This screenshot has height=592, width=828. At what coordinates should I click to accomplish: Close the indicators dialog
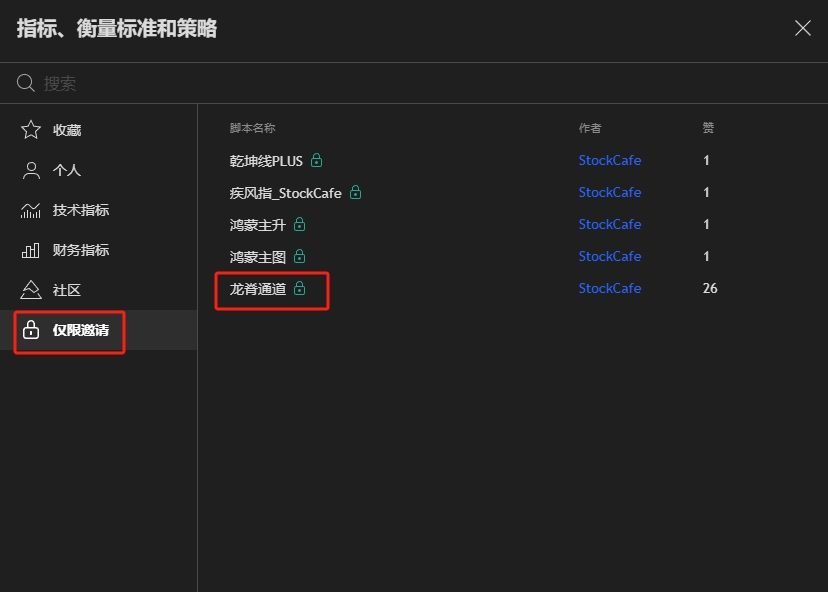803,28
